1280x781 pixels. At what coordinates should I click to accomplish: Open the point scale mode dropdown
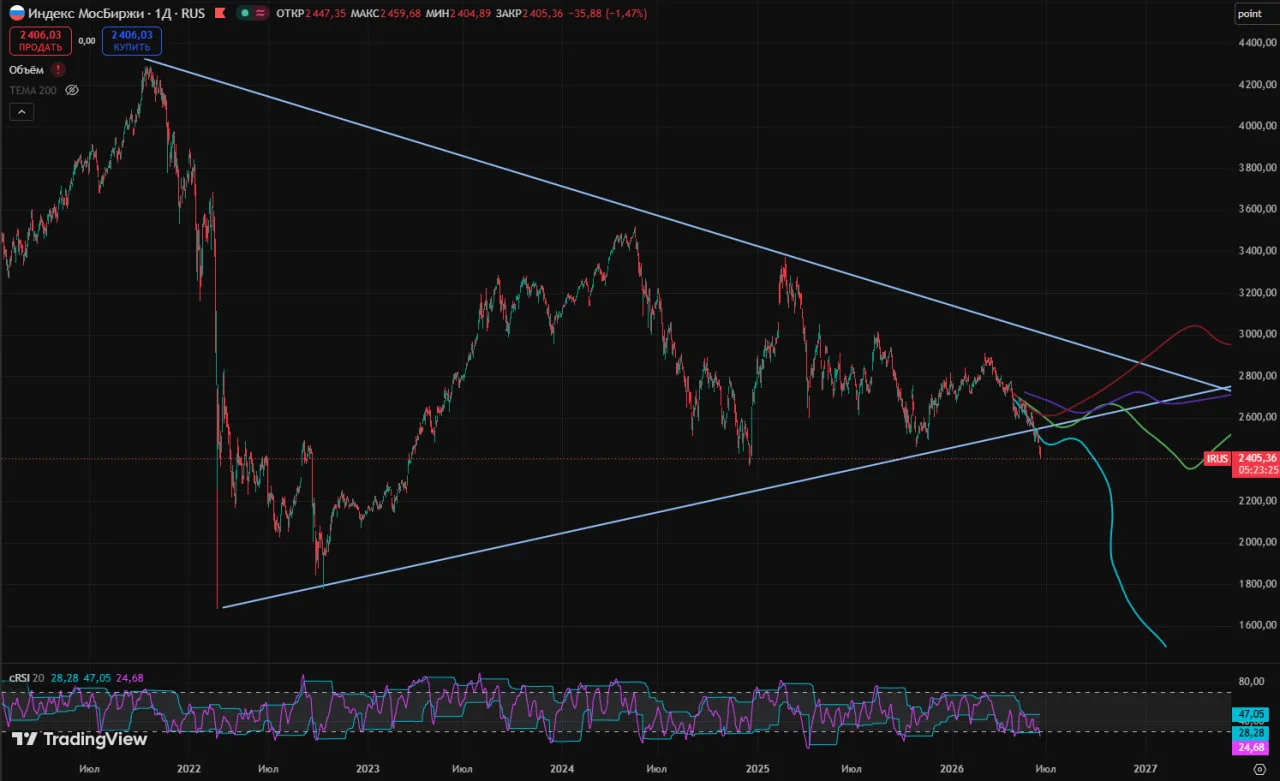[1250, 13]
